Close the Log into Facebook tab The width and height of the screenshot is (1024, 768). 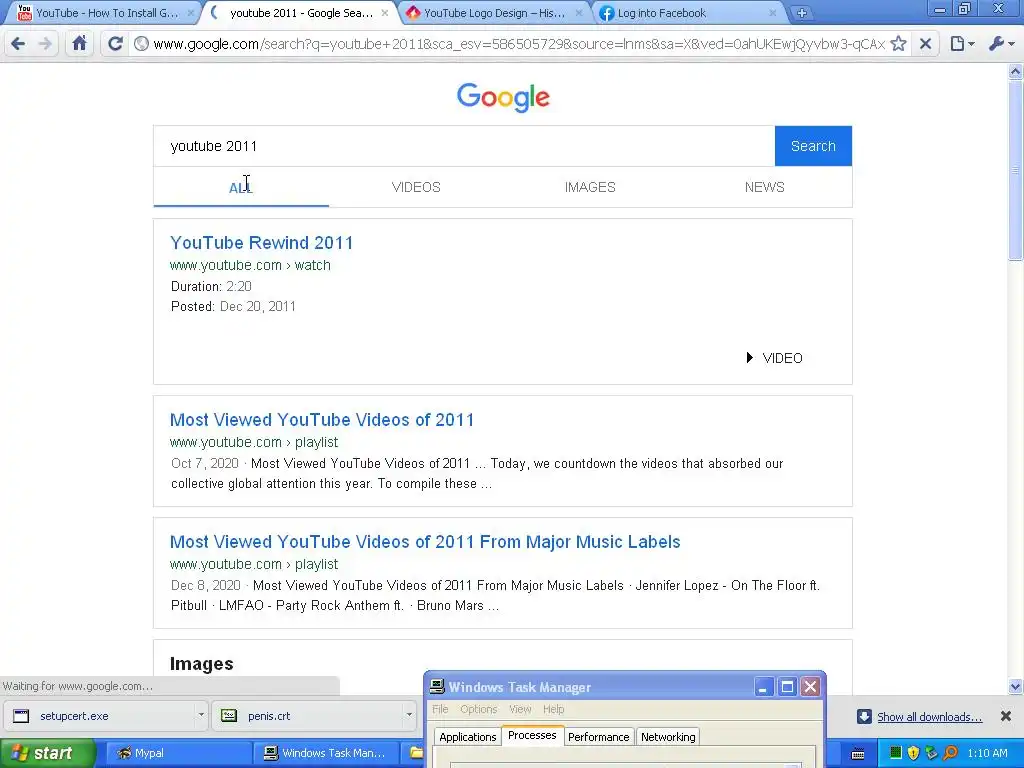(x=773, y=13)
